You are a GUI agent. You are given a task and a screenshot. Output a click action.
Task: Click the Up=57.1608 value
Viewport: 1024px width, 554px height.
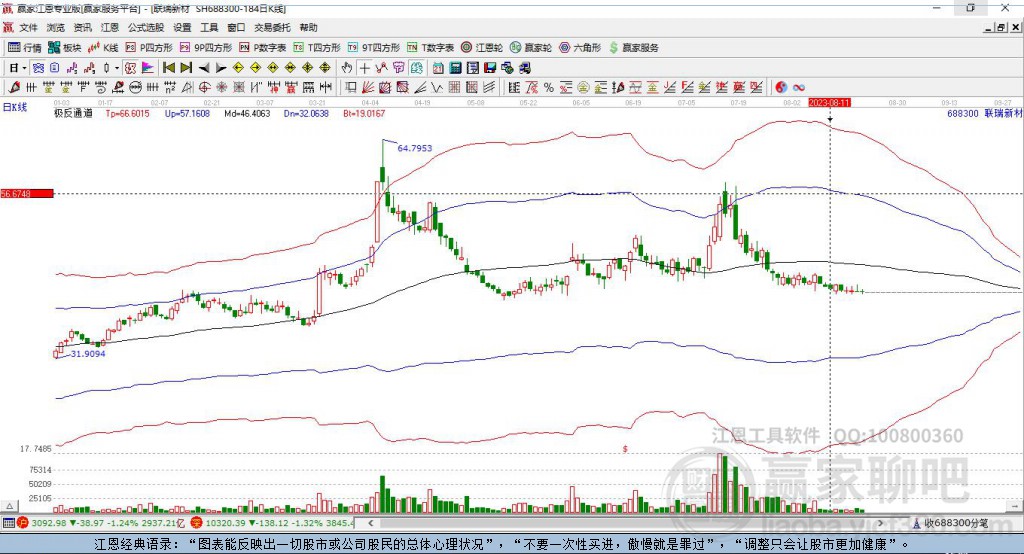(x=187, y=114)
